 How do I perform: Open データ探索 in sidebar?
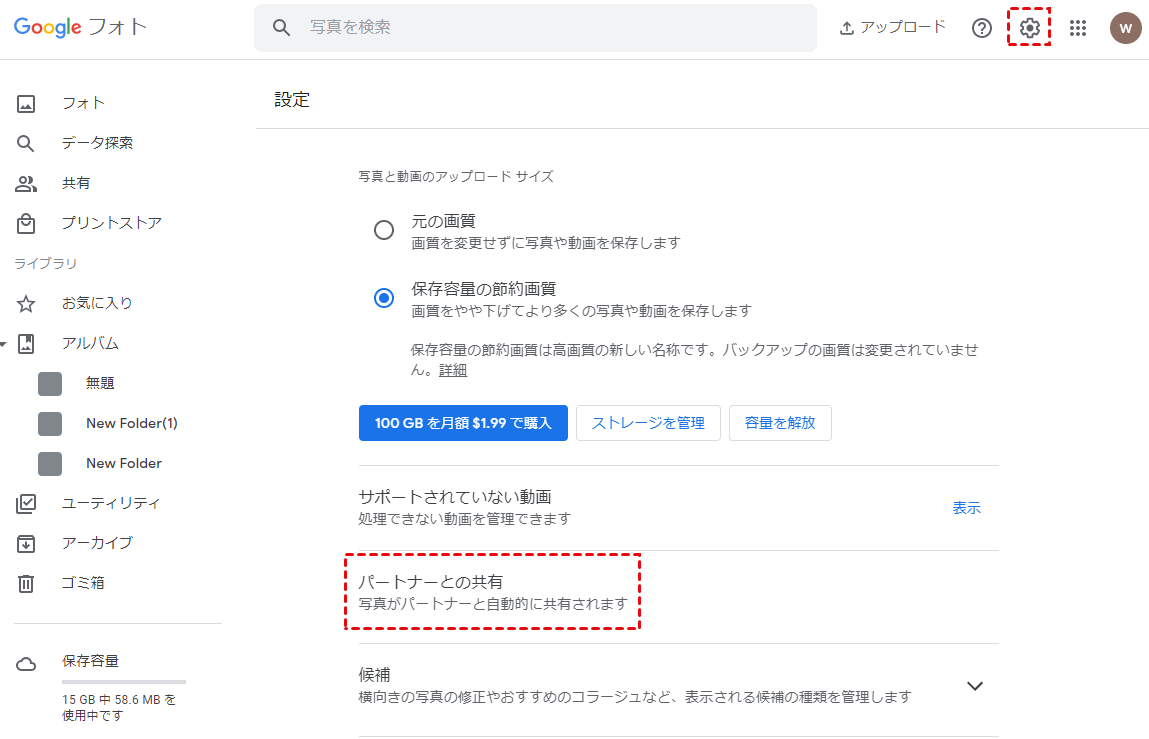(x=97, y=143)
